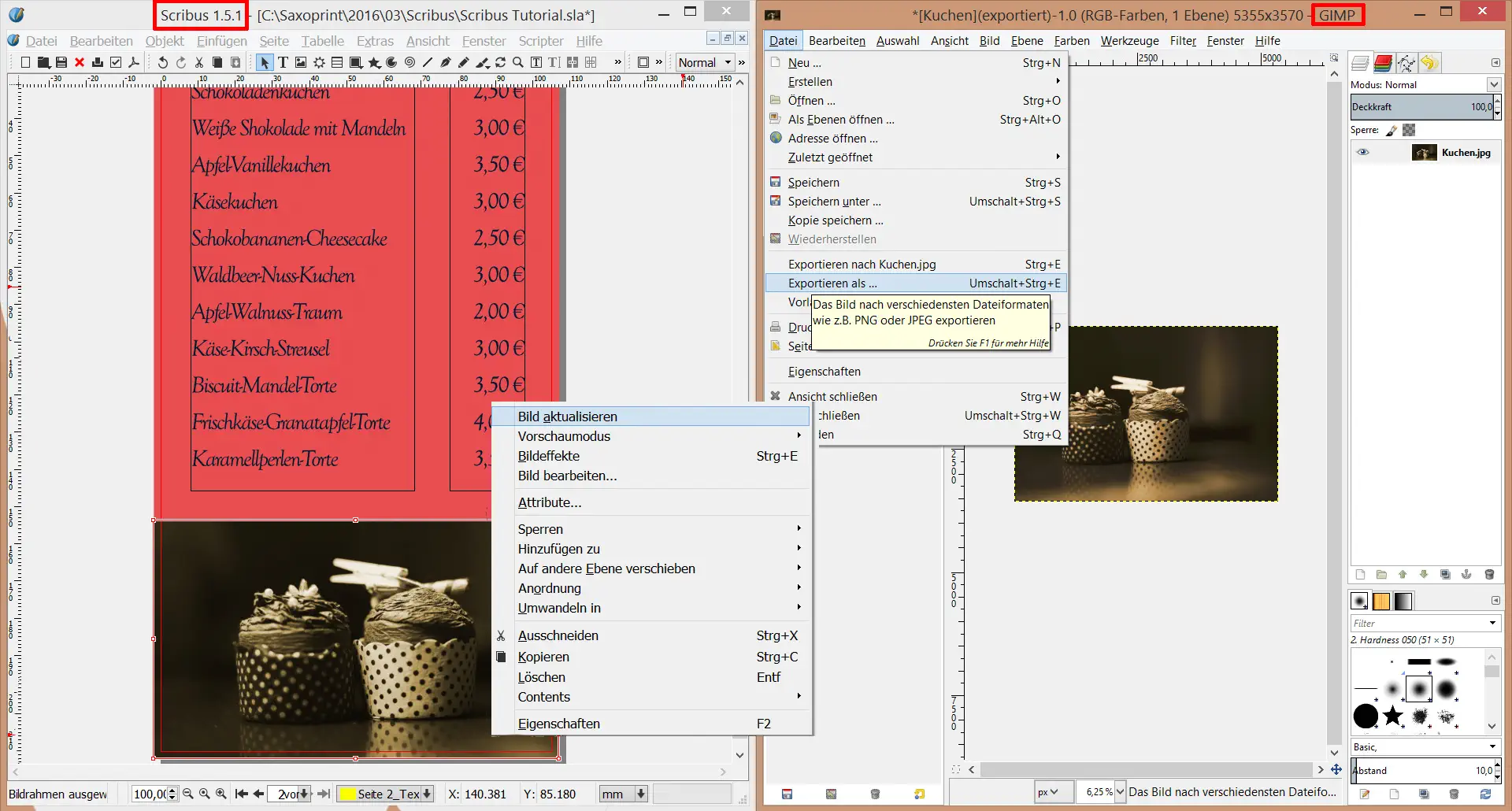Open the Normal preview quality dropdown in Scribus
The width and height of the screenshot is (1512, 811).
[x=703, y=62]
